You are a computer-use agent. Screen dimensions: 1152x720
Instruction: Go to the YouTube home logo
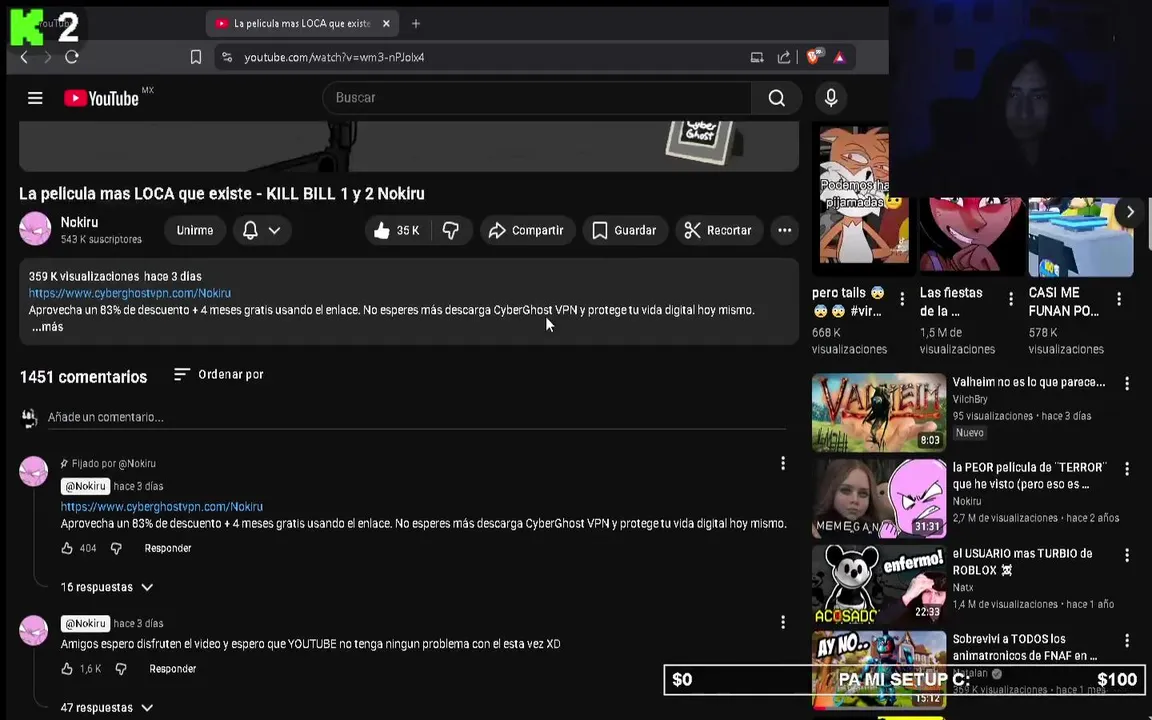pos(101,98)
